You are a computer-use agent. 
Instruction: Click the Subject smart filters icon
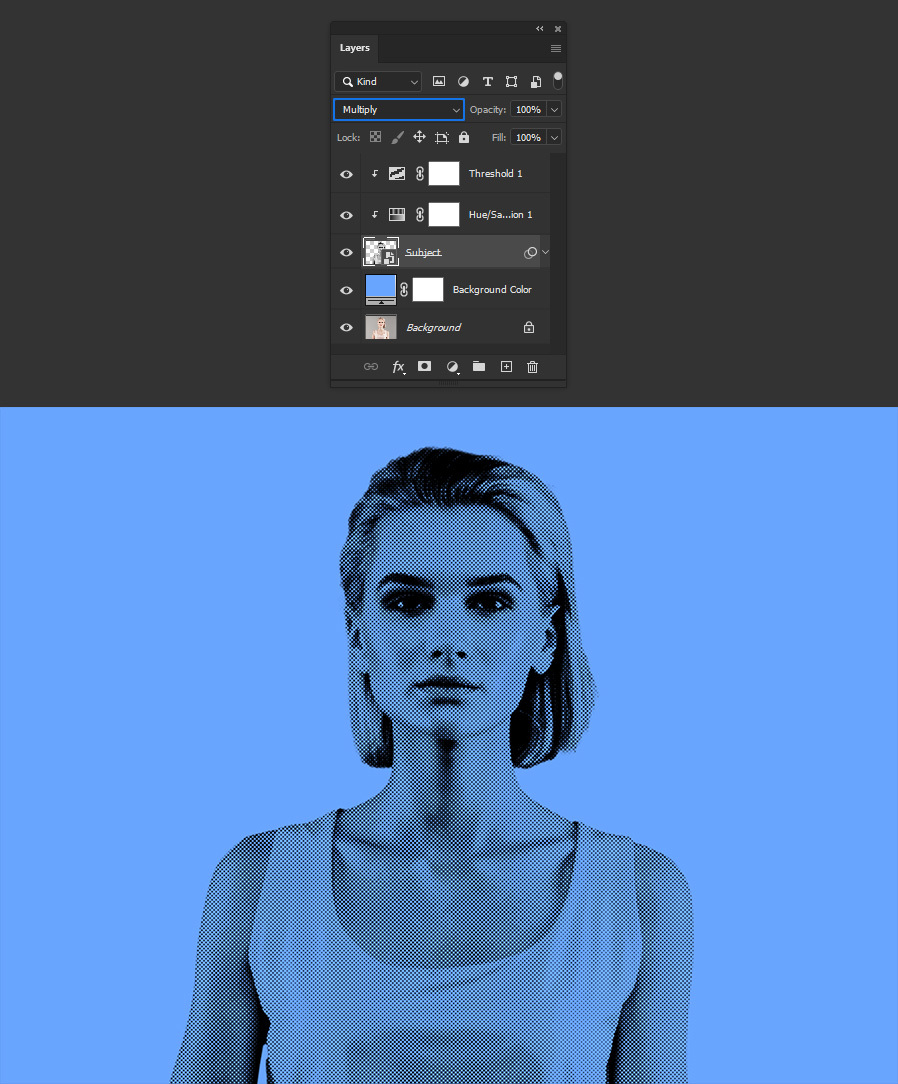click(x=530, y=252)
